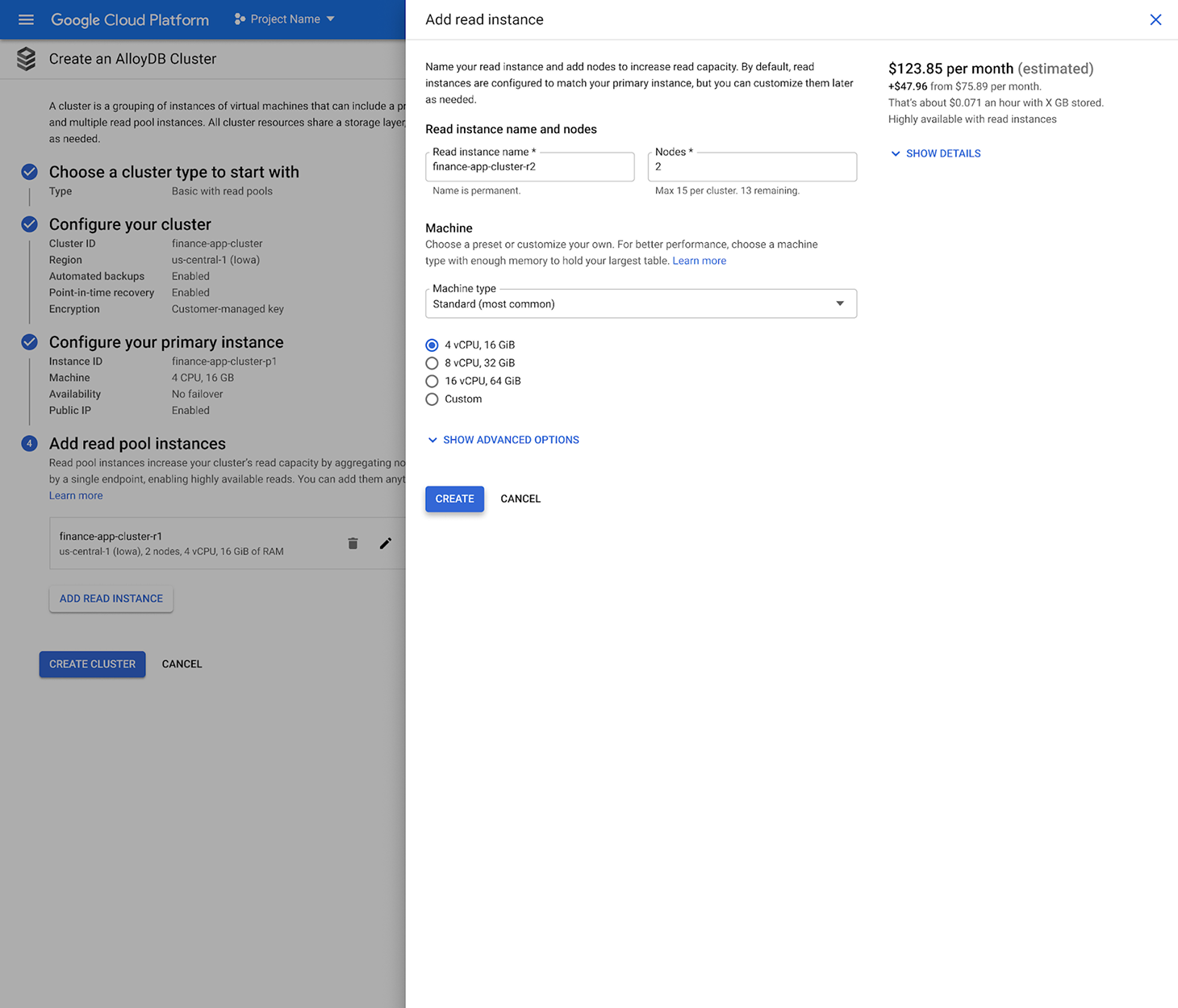Click the No failover availability value

[x=197, y=394]
